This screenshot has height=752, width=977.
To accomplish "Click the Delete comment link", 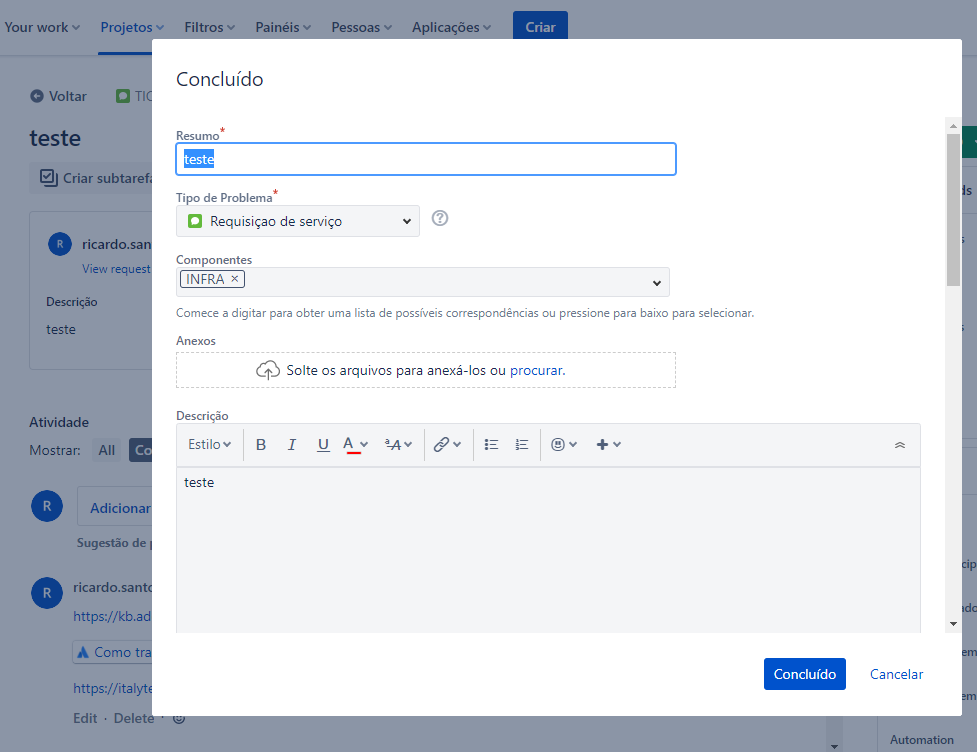I will (x=133, y=718).
